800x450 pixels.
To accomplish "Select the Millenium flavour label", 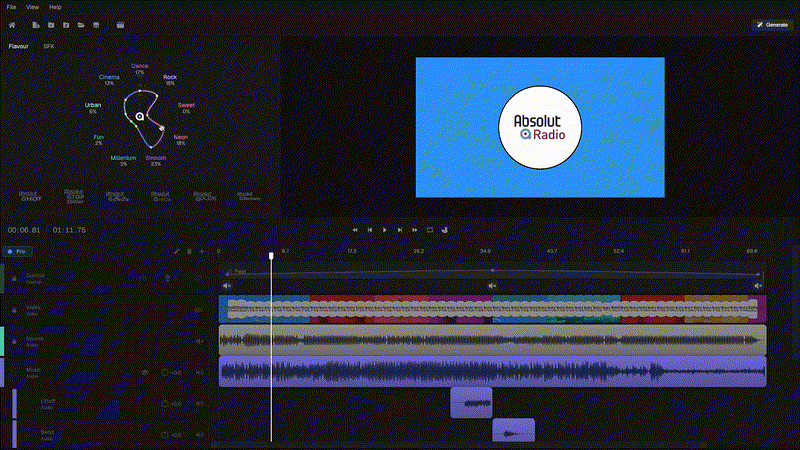I will click(123, 158).
